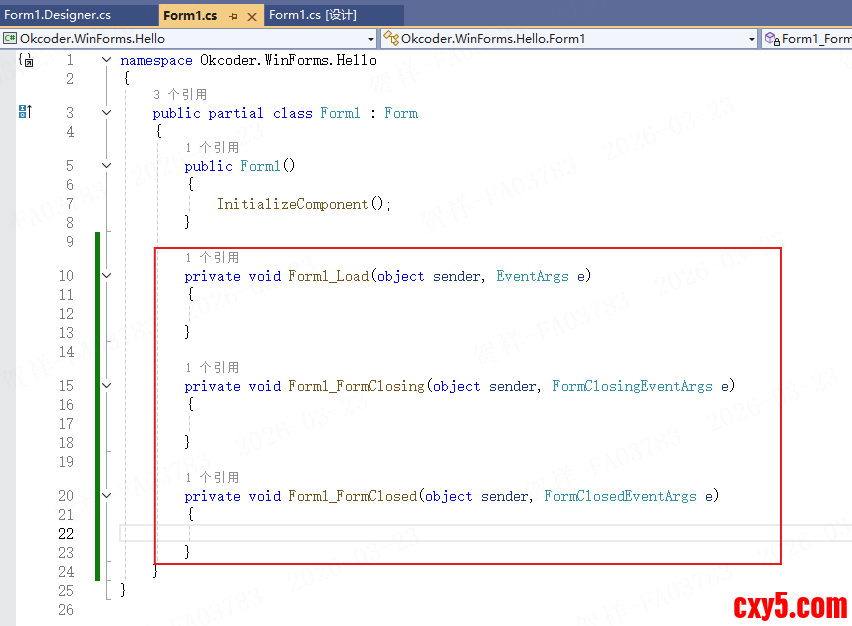Image resolution: width=852 pixels, height=626 pixels.
Task: Collapse the Form1_FormClosing method
Action: click(x=107, y=386)
